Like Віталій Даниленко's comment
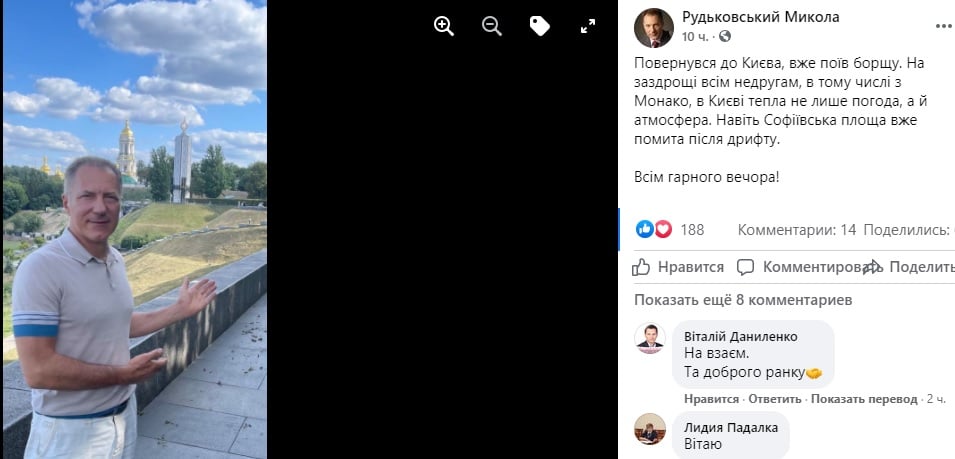Viewport: 955px width, 459px height. [711, 399]
